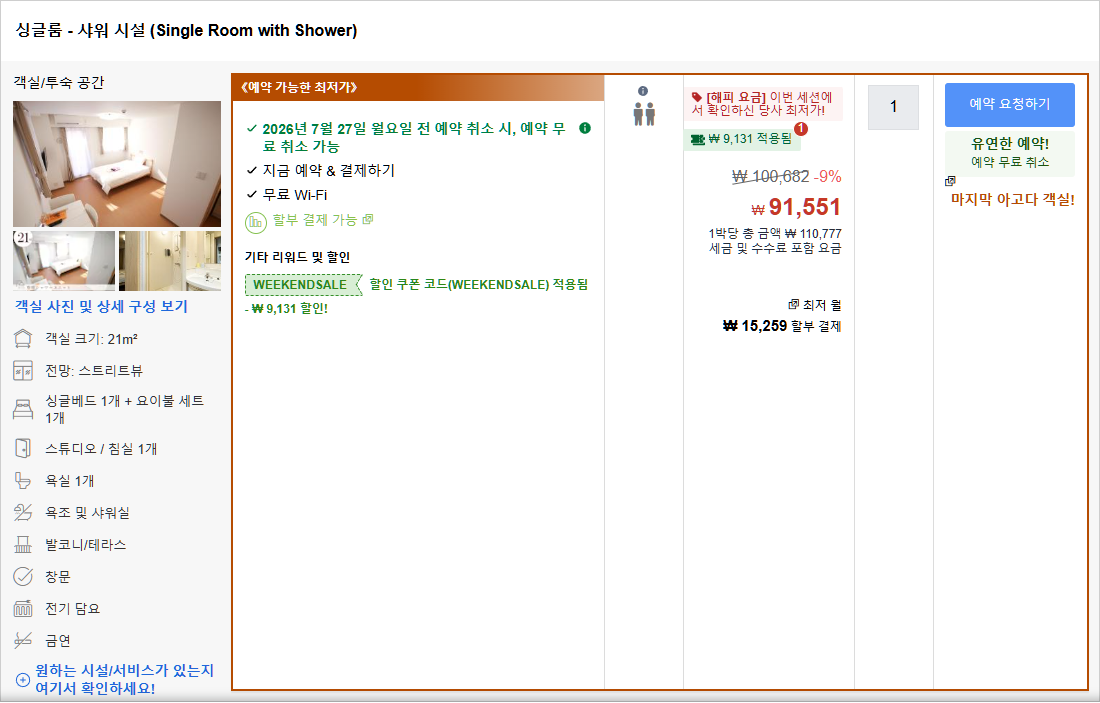Open room thumbnail marked 21
This screenshot has height=703, width=1100.
64,260
